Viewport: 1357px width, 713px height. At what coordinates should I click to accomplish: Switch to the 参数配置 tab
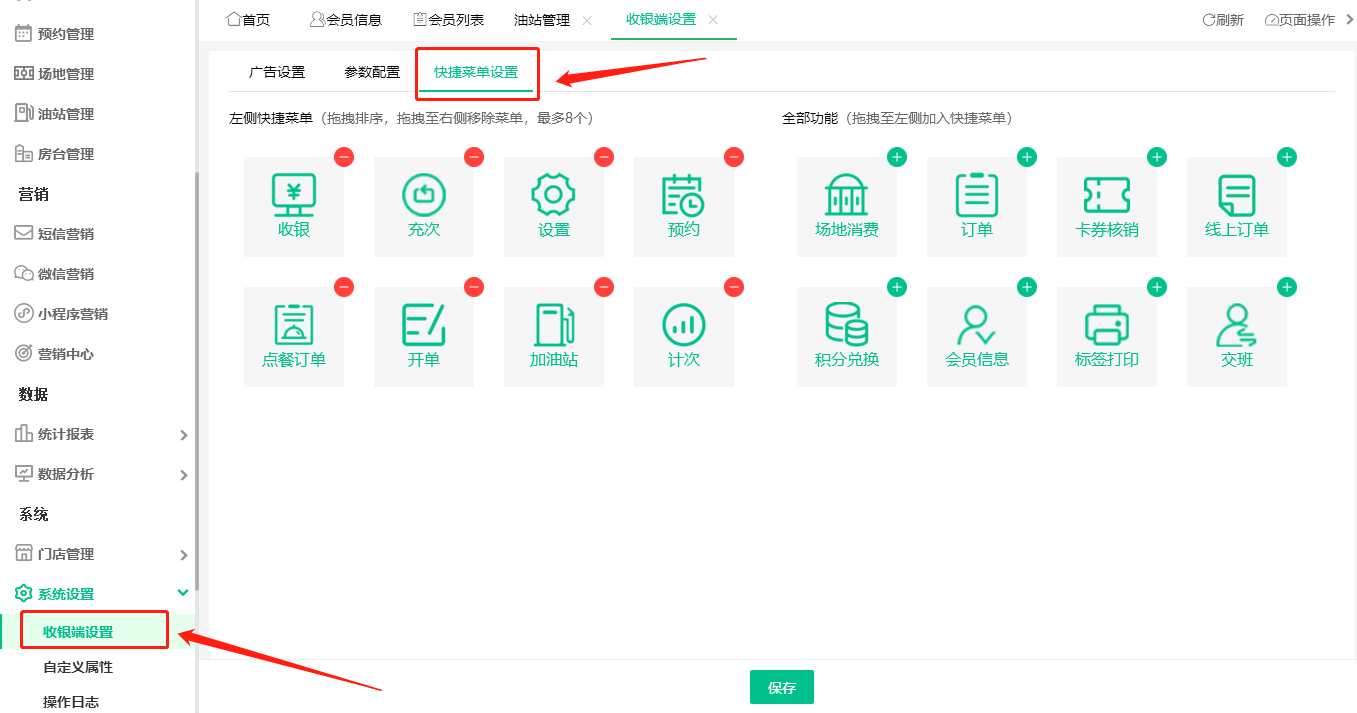pyautogui.click(x=370, y=72)
